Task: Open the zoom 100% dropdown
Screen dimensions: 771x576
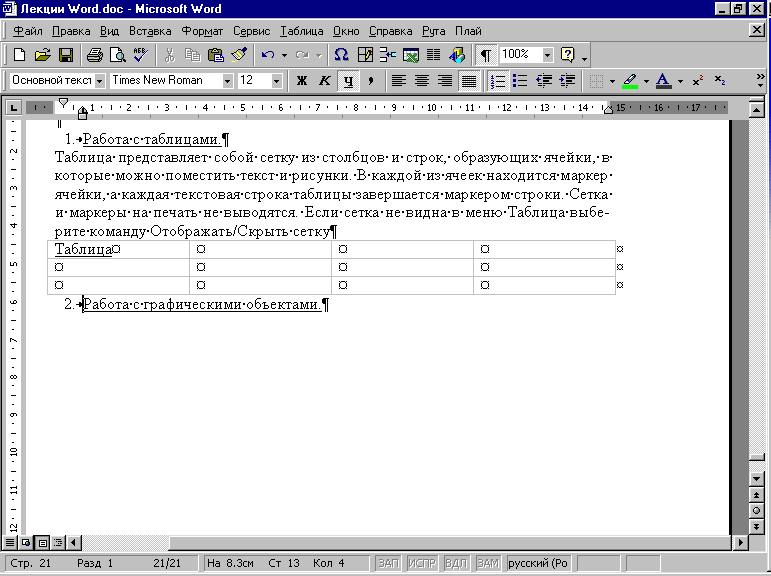Action: tap(547, 55)
